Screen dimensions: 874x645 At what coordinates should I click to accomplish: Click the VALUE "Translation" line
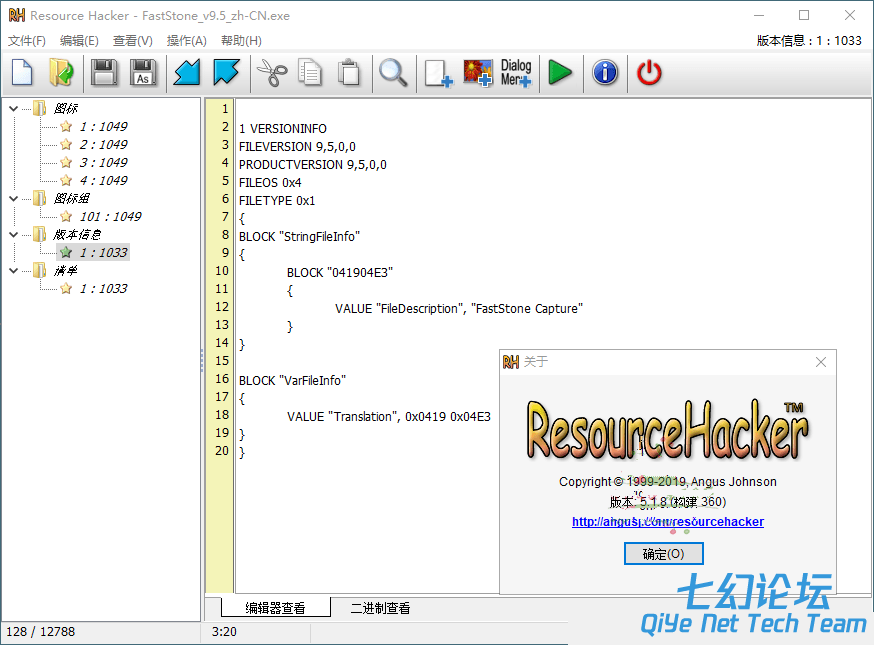point(389,416)
